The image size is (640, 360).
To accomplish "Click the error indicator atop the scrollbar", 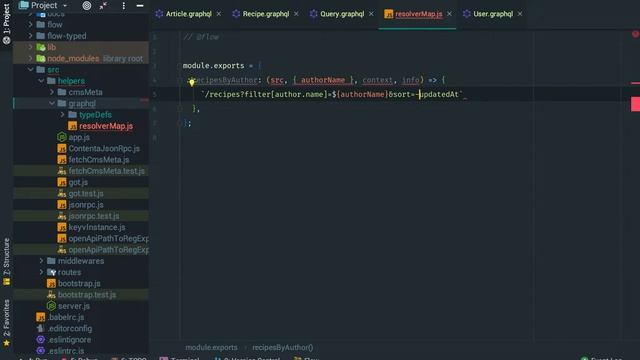I will tap(636, 34).
